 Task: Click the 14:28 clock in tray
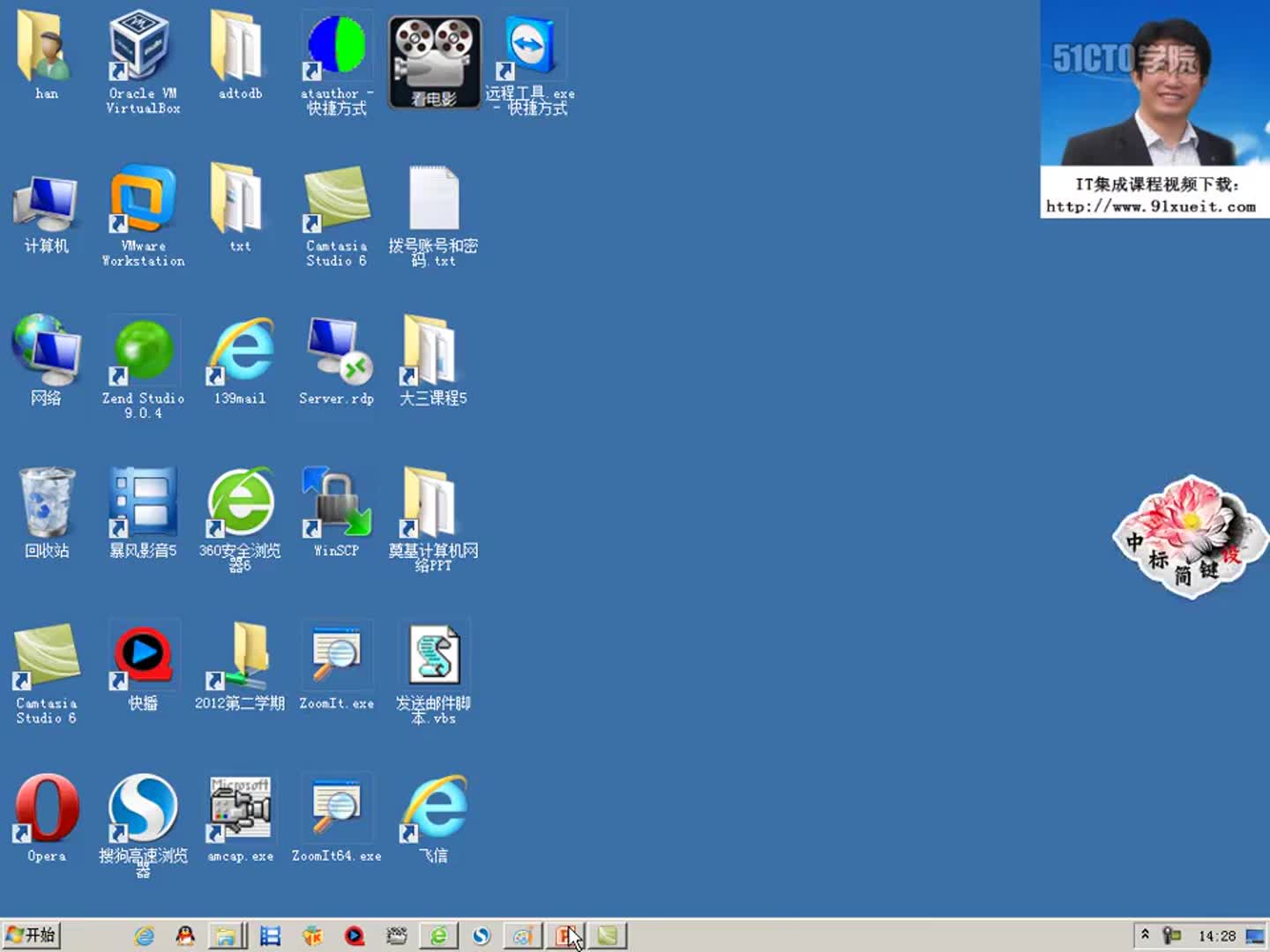coord(1216,936)
